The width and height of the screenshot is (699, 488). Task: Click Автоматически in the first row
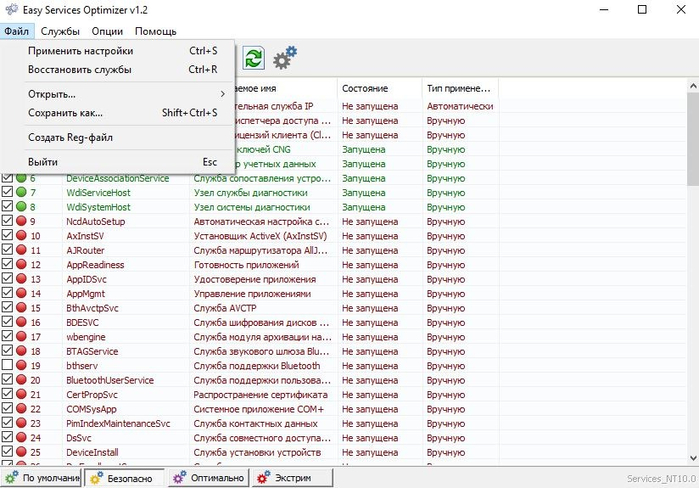click(460, 106)
